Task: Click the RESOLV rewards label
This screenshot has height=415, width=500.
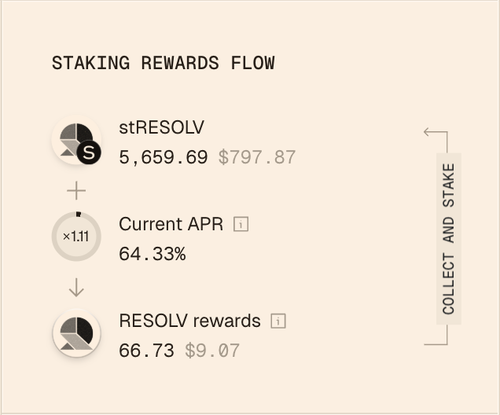Action: (x=190, y=321)
